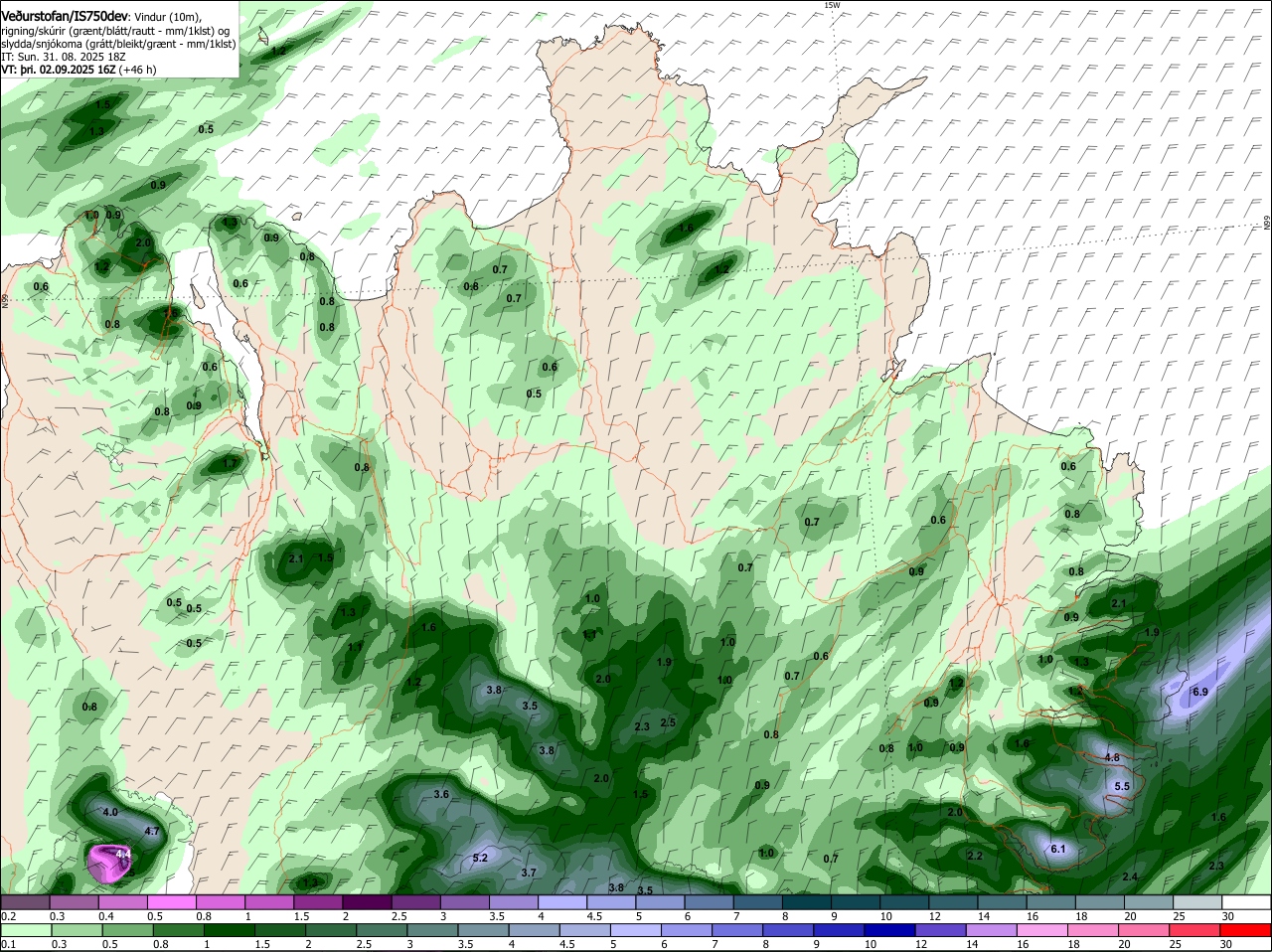The image size is (1272, 952).
Task: Select the 4.0 precipitation value on the map
Action: pyautogui.click(x=110, y=812)
